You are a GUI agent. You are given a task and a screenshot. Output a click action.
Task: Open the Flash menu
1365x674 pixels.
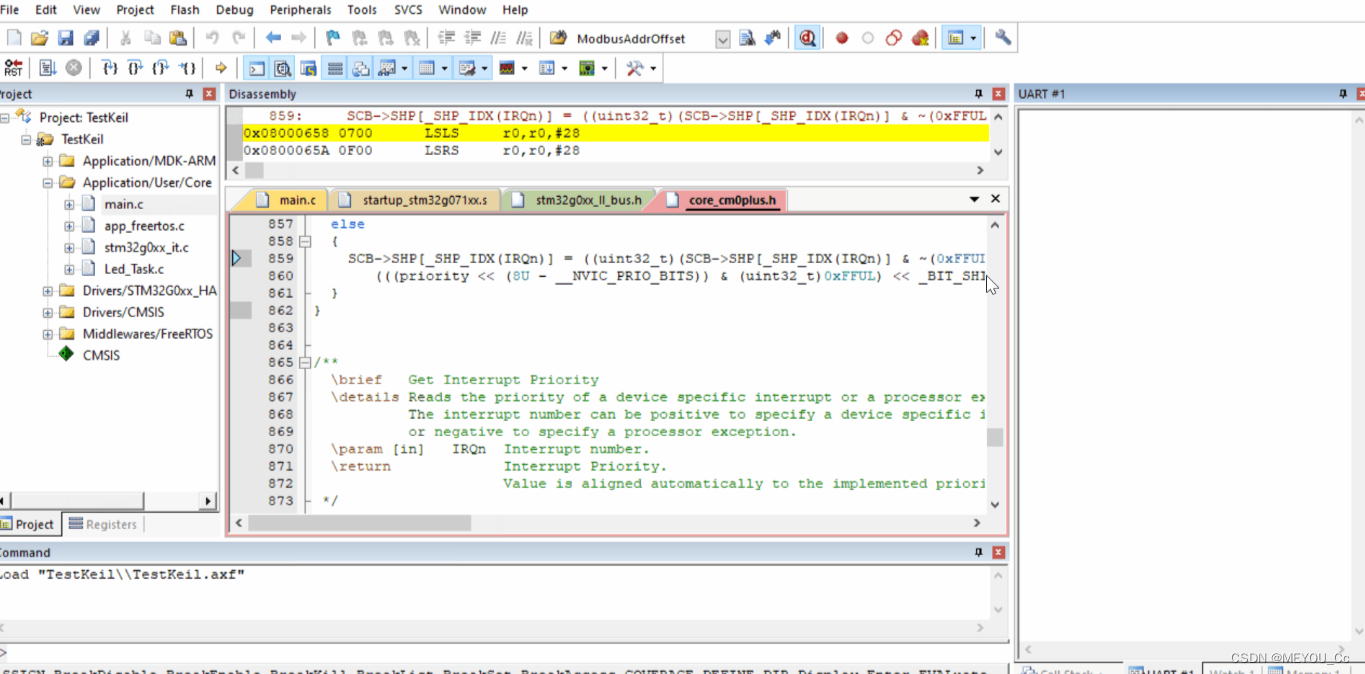click(x=184, y=10)
